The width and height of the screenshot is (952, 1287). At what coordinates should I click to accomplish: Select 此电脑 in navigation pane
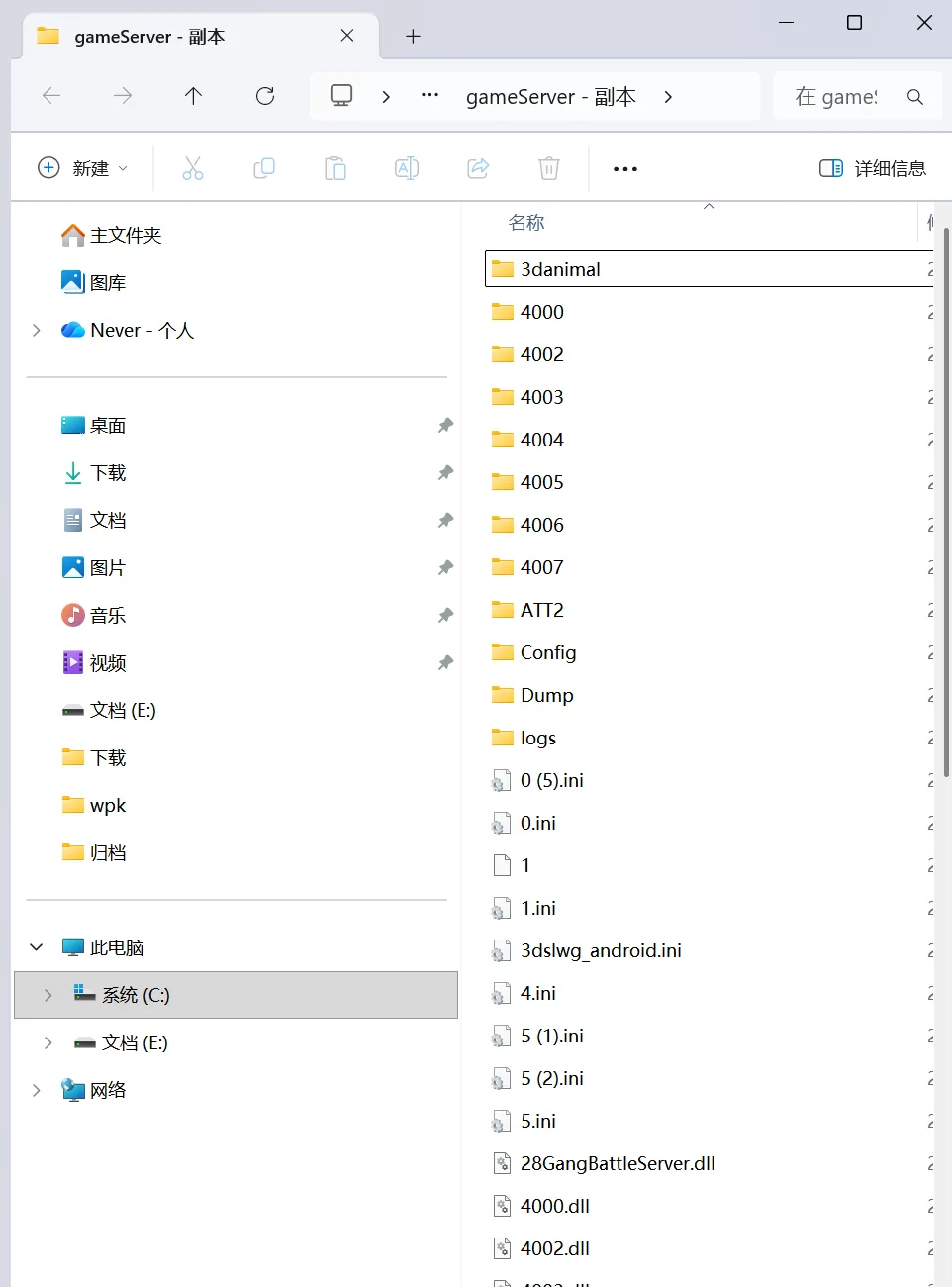[x=103, y=947]
